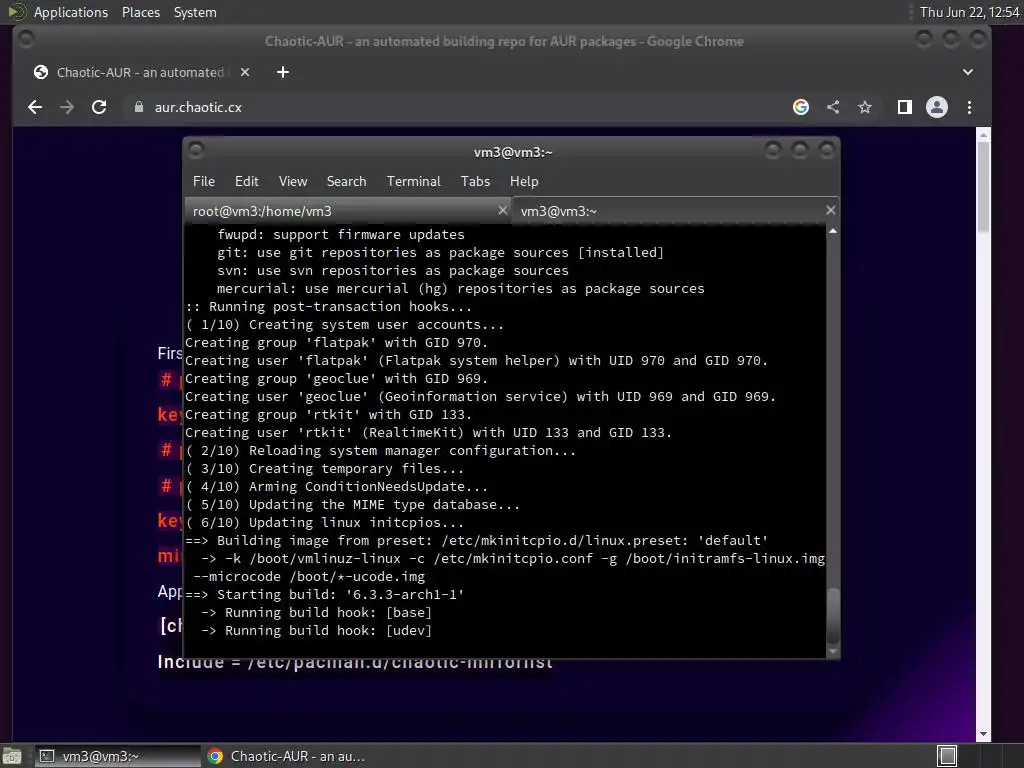
Task: Open the Terminal menu
Action: (413, 182)
